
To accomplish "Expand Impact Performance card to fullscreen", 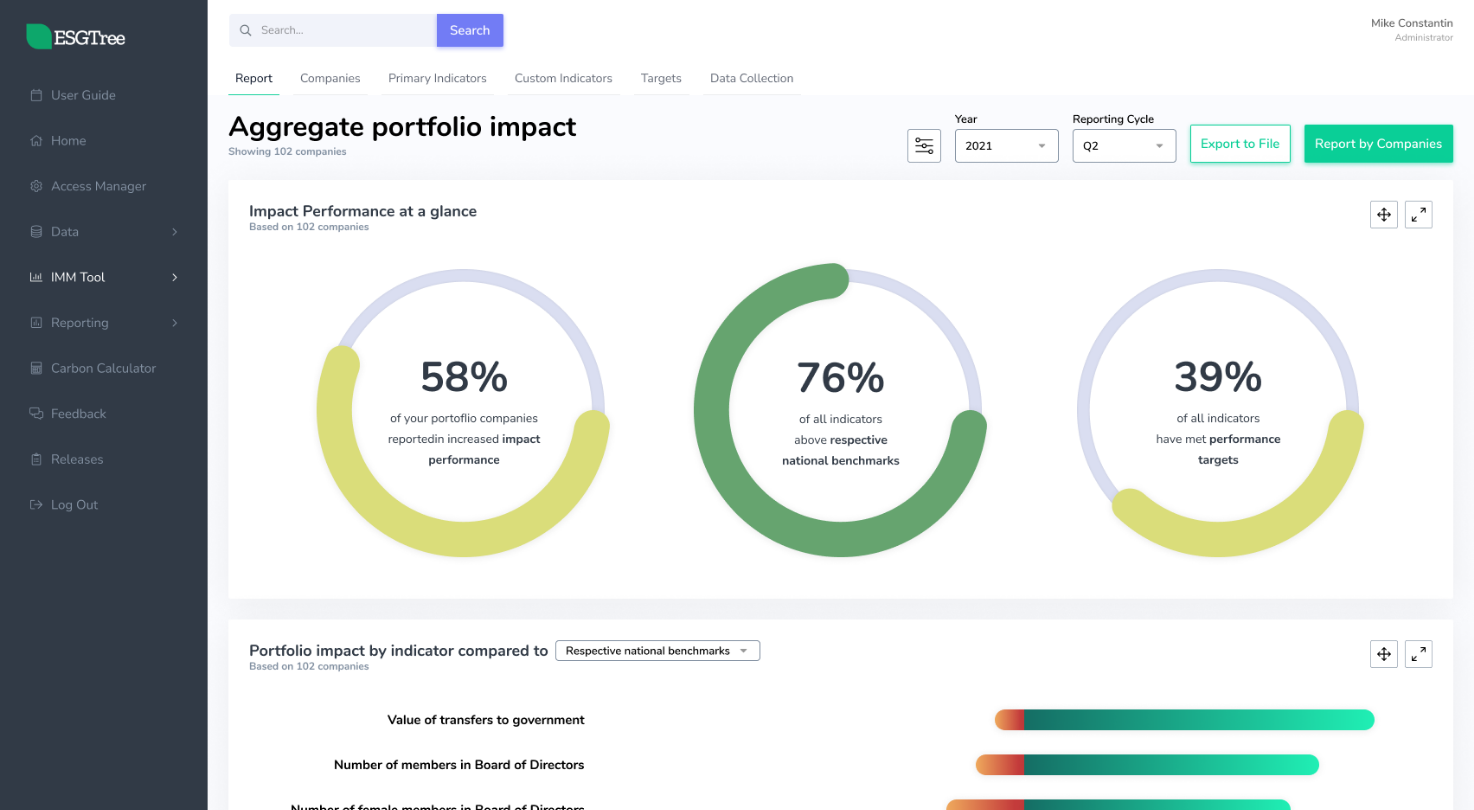I will (x=1418, y=214).
